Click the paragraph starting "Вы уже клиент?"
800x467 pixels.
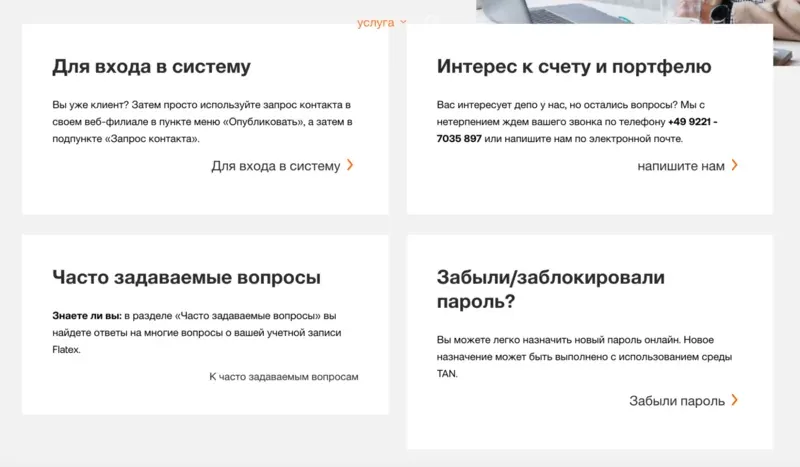pyautogui.click(x=203, y=121)
